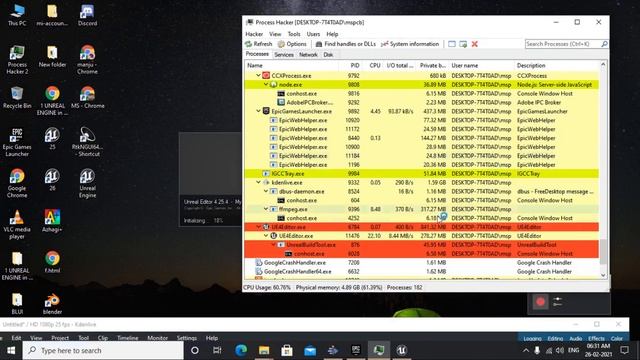This screenshot has height=360, width=640.
Task: Collapse the CCXProcess.exe tree node
Action: (x=258, y=76)
